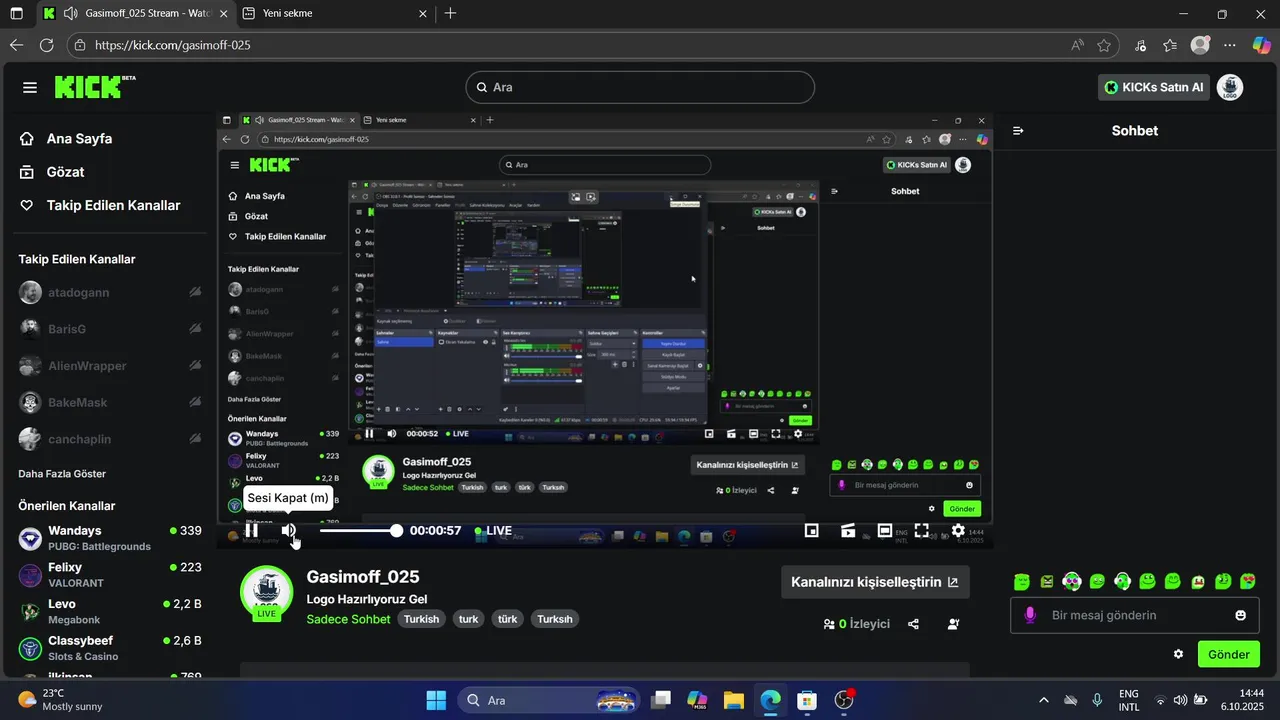Go back in the browser
1280x720 pixels.
coord(16,45)
